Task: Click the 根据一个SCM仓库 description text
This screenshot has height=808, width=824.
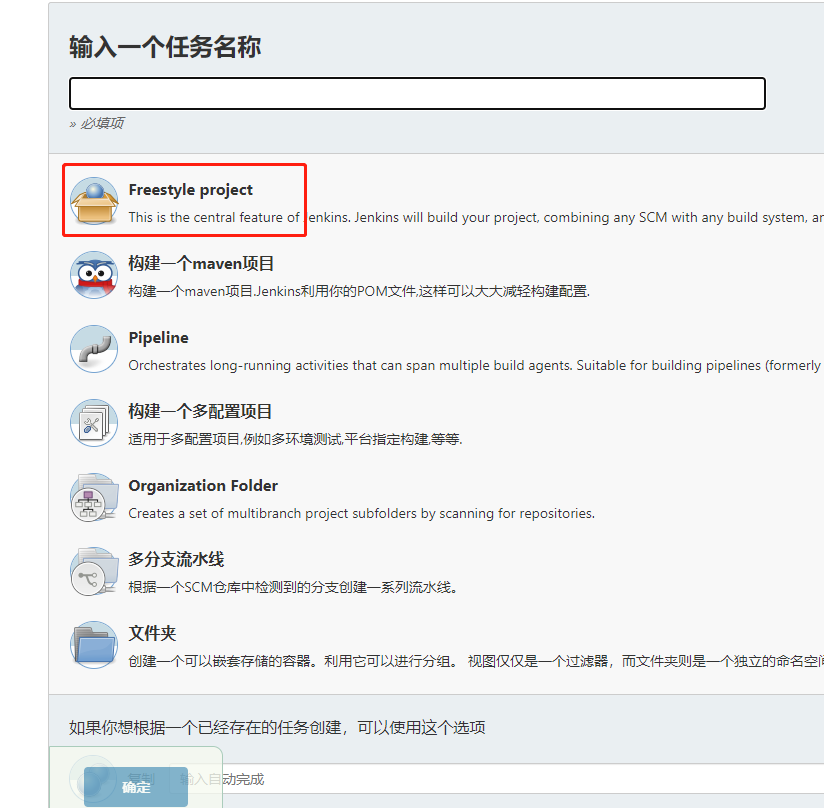Action: (293, 587)
